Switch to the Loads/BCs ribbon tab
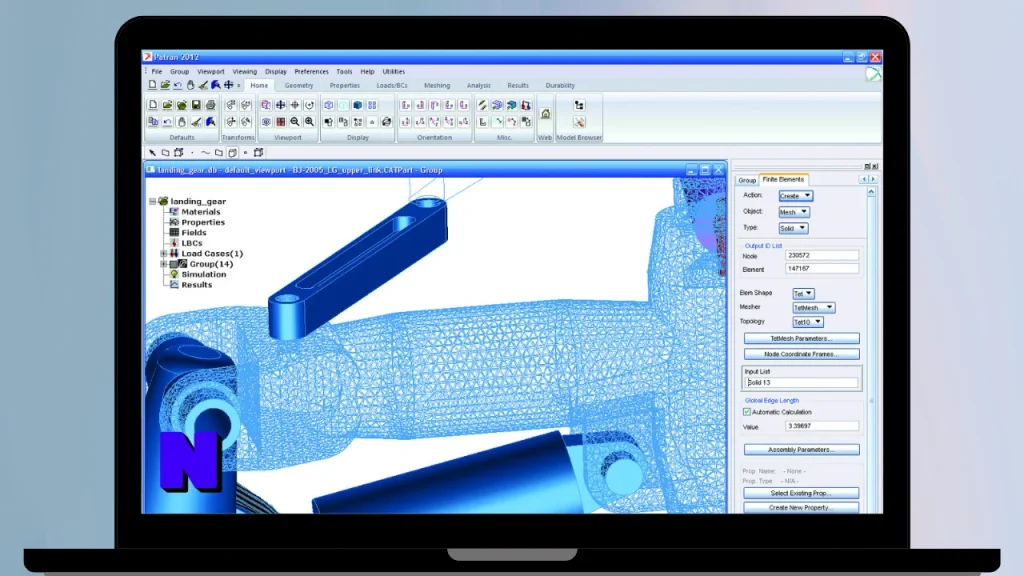 point(392,86)
